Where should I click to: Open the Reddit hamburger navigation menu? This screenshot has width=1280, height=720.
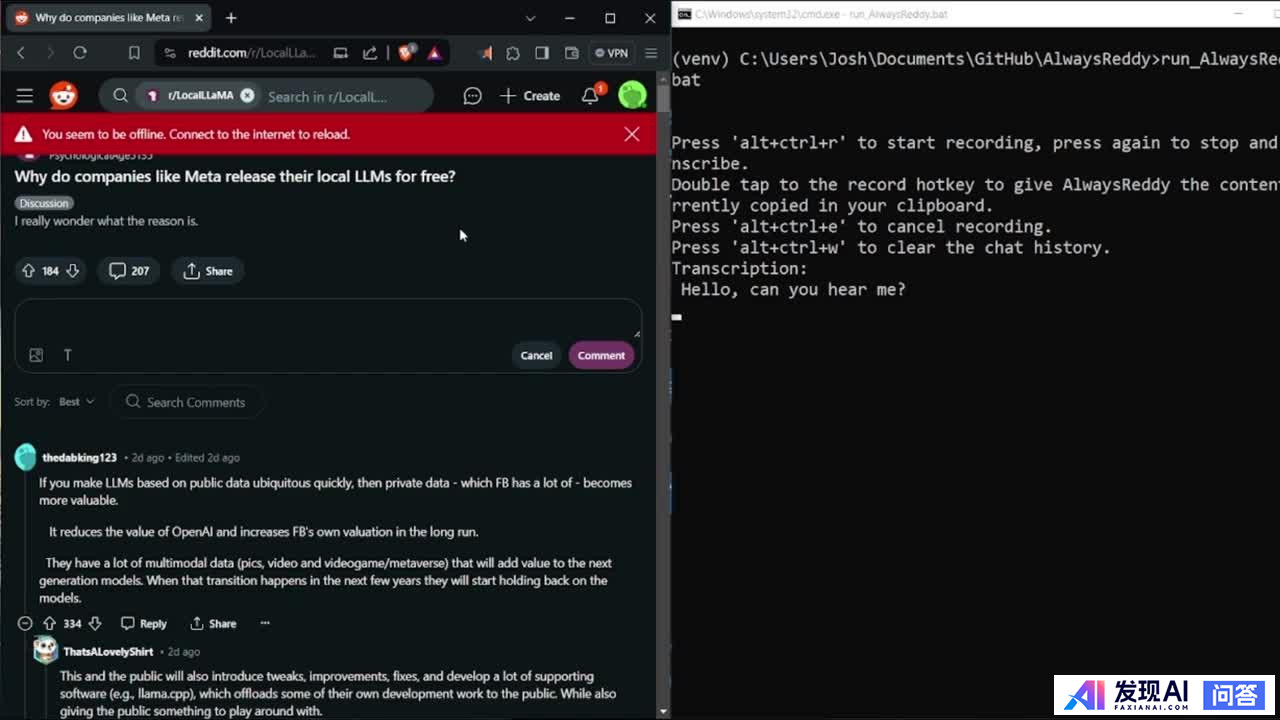click(x=25, y=96)
